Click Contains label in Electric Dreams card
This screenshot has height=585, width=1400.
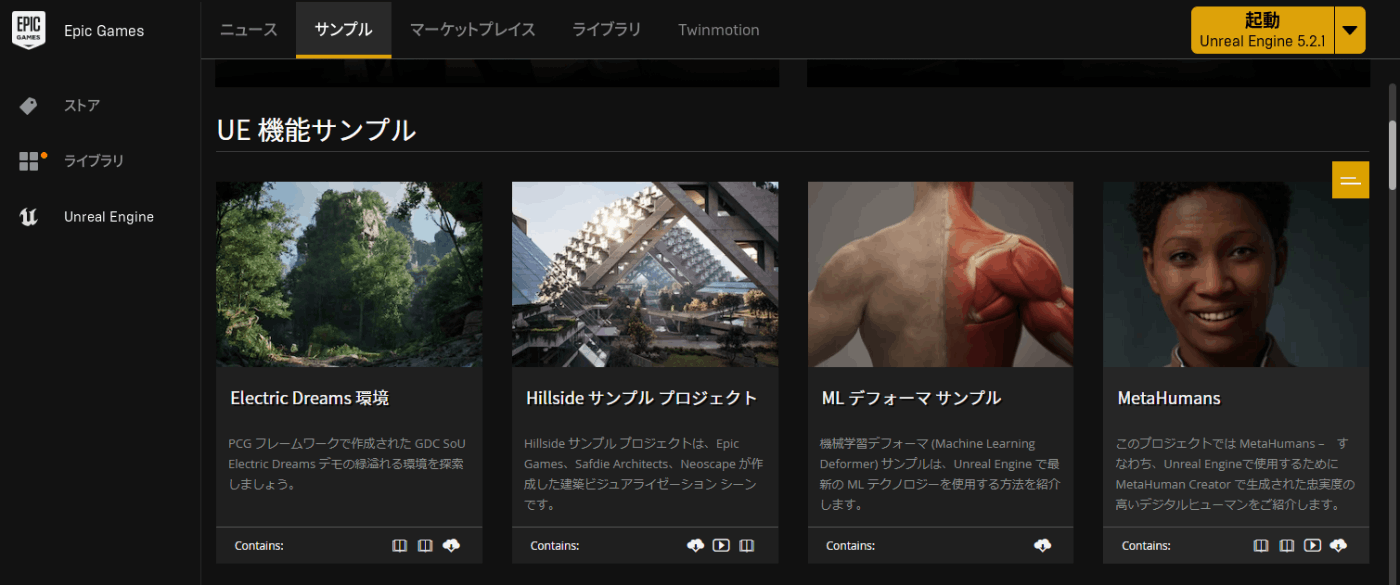click(259, 546)
